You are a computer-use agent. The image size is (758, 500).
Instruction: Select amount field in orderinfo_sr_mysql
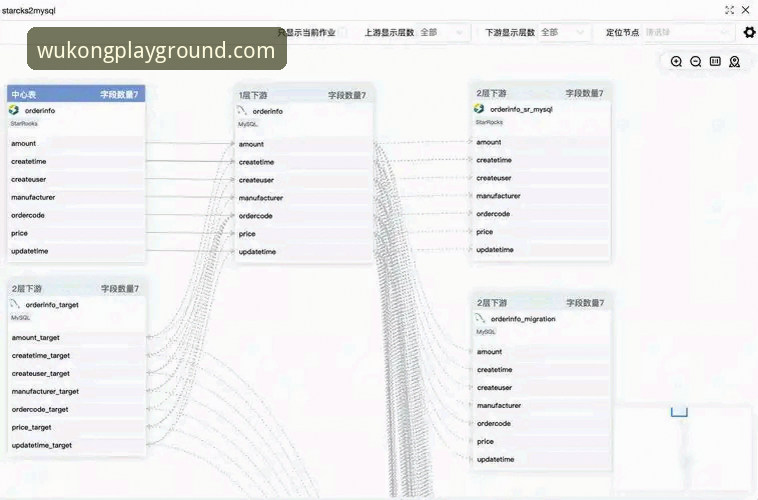[541, 142]
